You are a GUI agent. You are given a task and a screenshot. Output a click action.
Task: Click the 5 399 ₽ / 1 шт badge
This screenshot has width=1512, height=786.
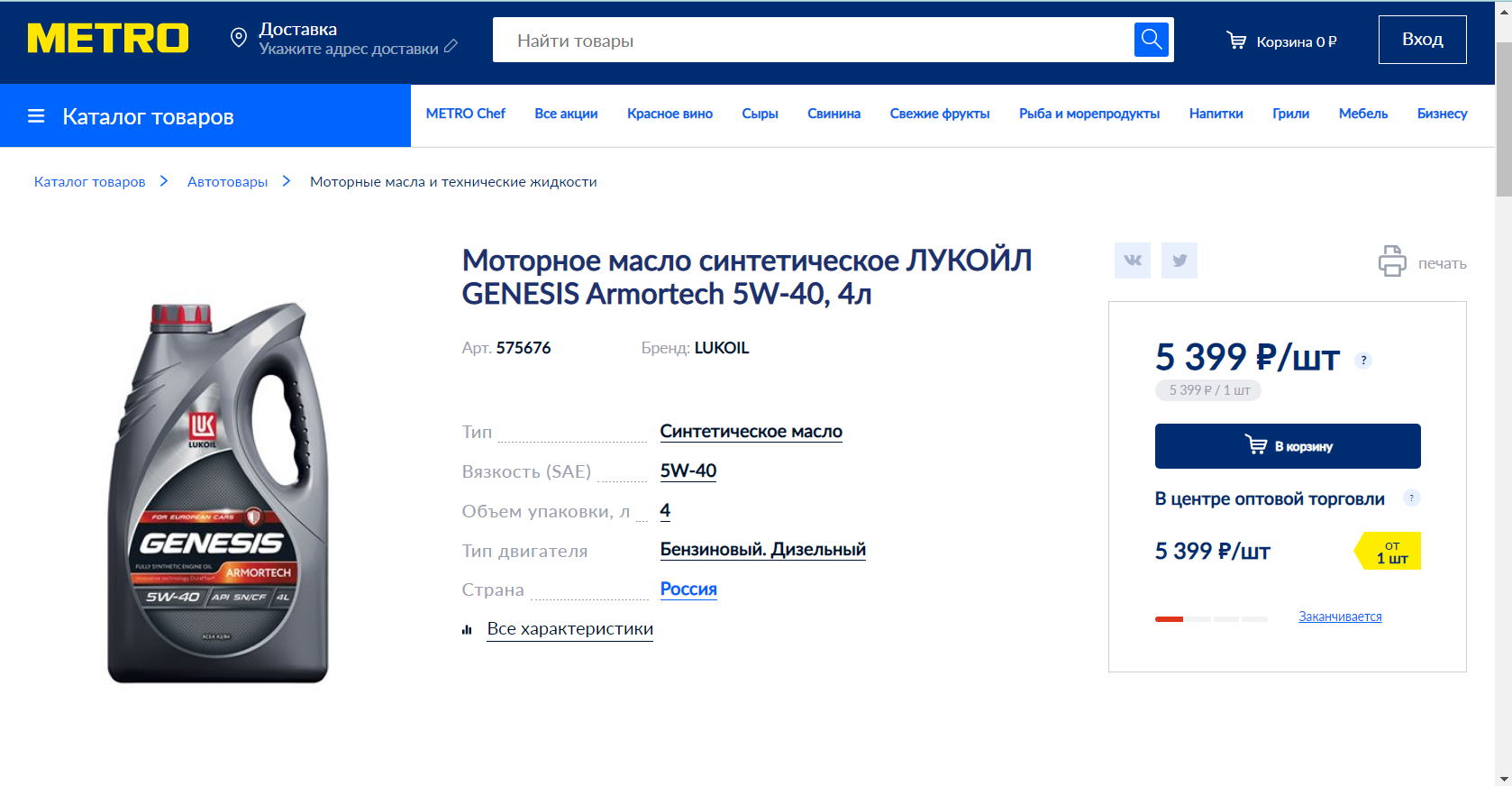click(x=1208, y=390)
